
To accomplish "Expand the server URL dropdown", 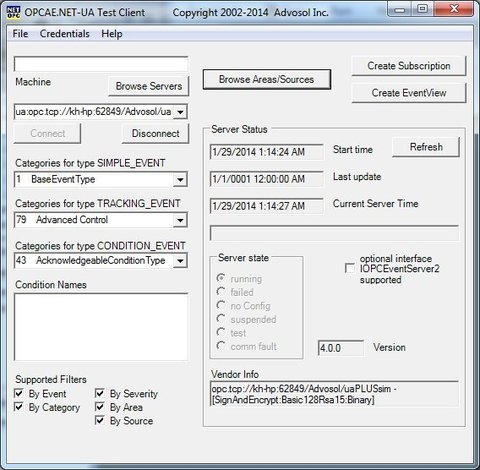I will tap(180, 112).
